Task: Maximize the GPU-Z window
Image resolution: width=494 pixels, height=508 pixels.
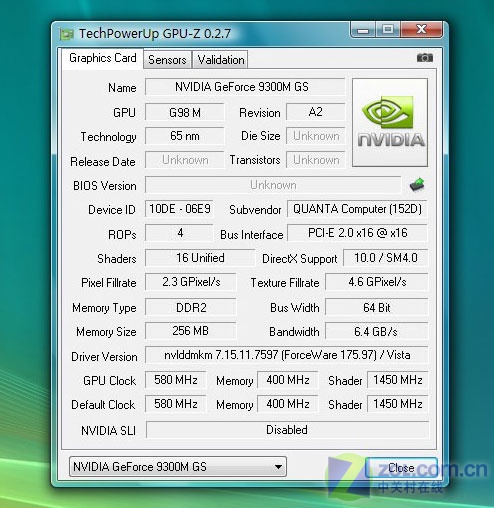Action: [388, 30]
